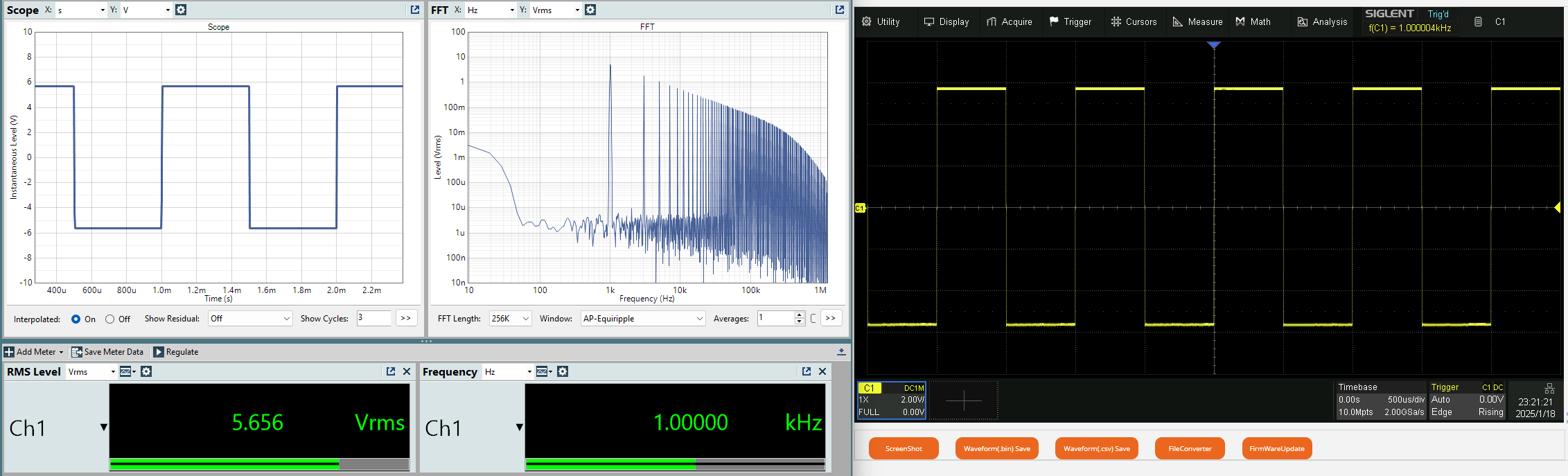Click the FirmWareUpdate button
Screen dimensions: 1568x476
pos(1277,448)
